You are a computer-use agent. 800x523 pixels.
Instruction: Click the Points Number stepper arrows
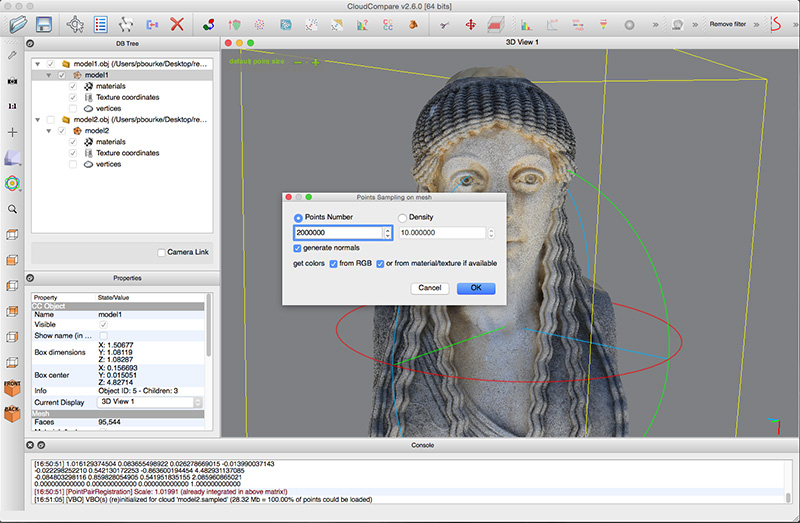[388, 233]
